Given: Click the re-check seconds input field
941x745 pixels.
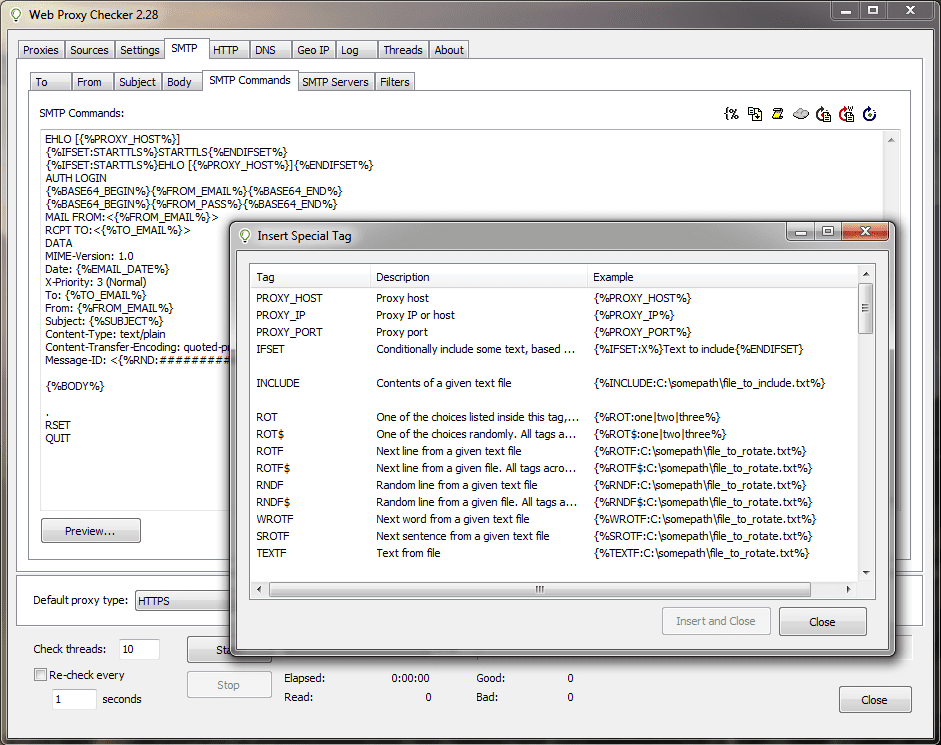Looking at the screenshot, I should [x=74, y=699].
